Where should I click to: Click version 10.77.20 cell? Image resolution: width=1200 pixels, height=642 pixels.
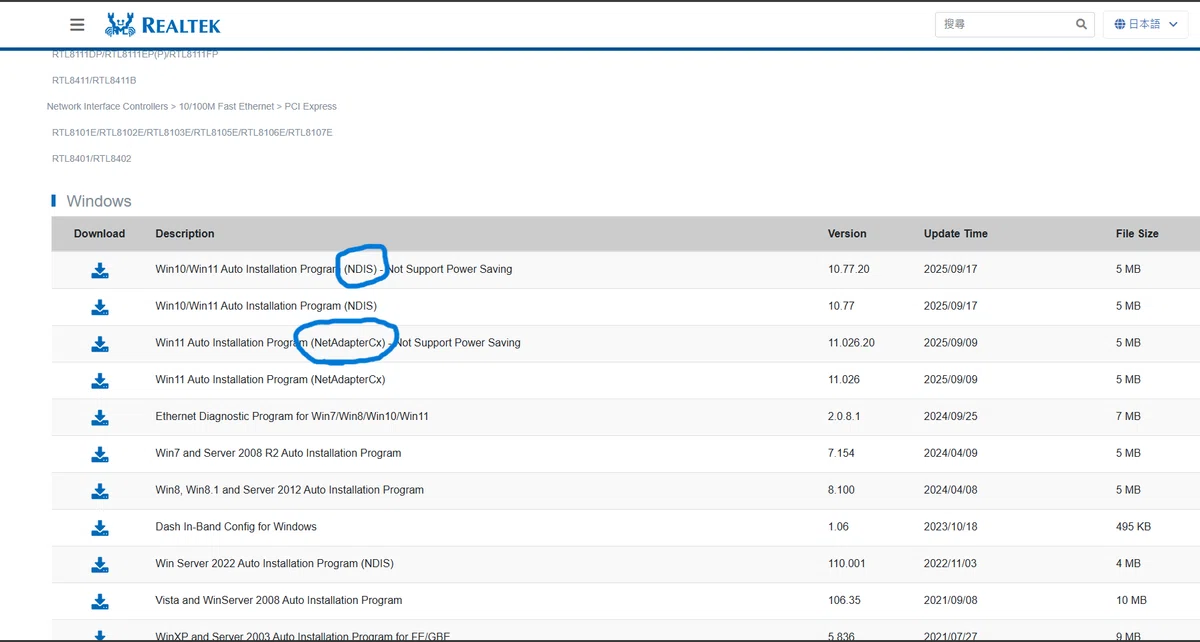849,269
